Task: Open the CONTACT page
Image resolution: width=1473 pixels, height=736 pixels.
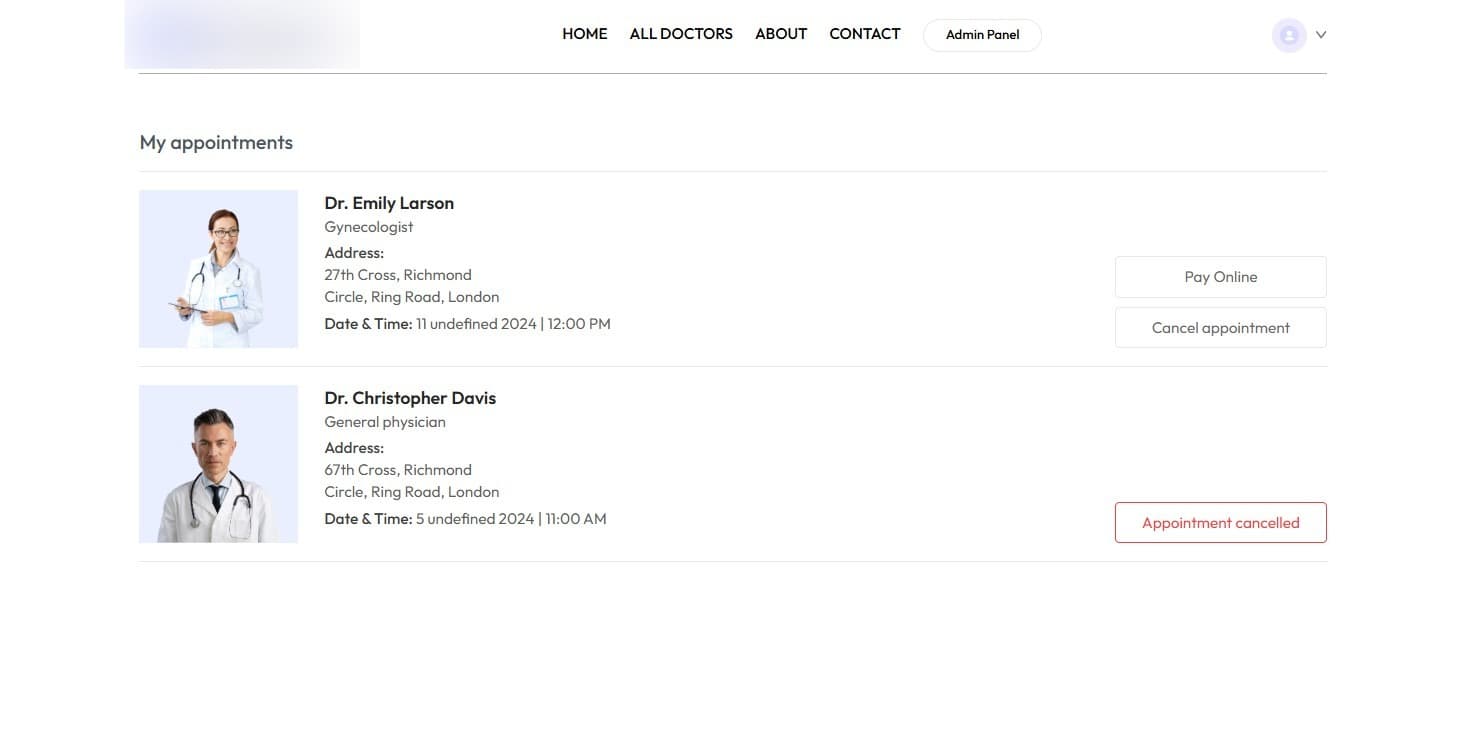Action: coord(864,33)
